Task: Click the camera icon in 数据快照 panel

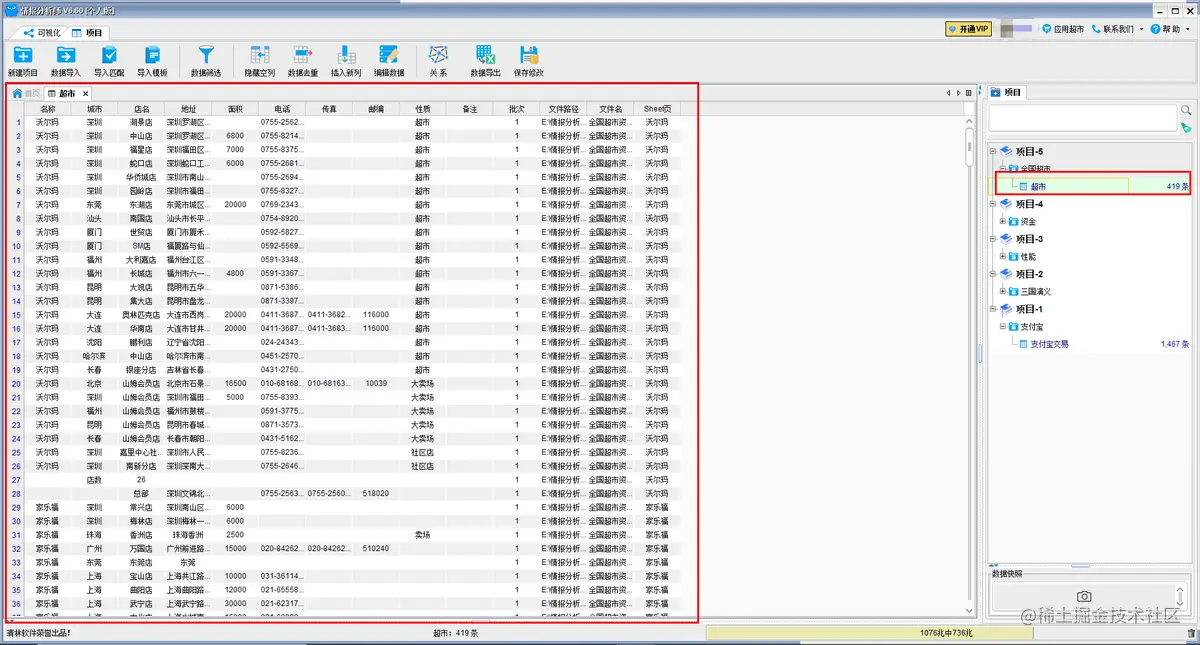Action: point(1084,596)
